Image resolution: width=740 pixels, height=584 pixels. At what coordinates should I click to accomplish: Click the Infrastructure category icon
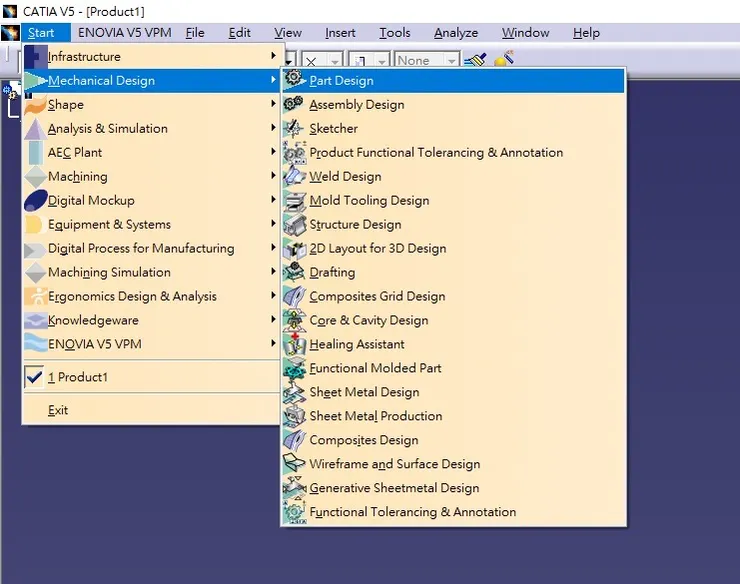35,56
